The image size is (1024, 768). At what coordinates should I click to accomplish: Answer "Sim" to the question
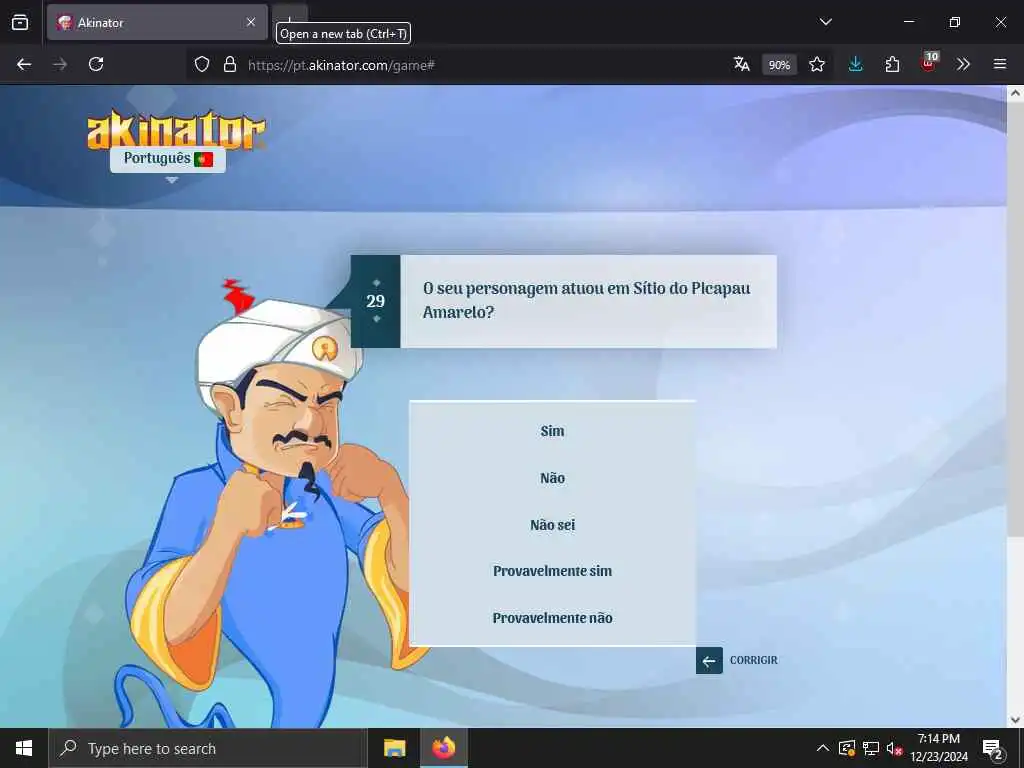552,431
